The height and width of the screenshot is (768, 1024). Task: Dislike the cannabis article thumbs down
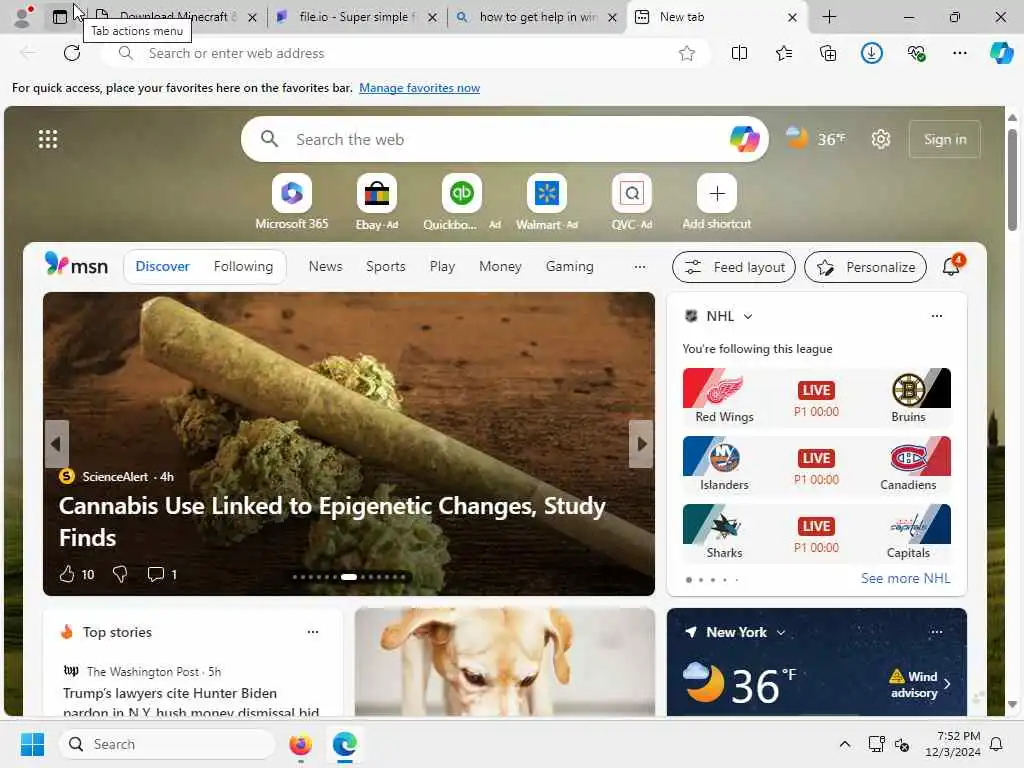[120, 574]
